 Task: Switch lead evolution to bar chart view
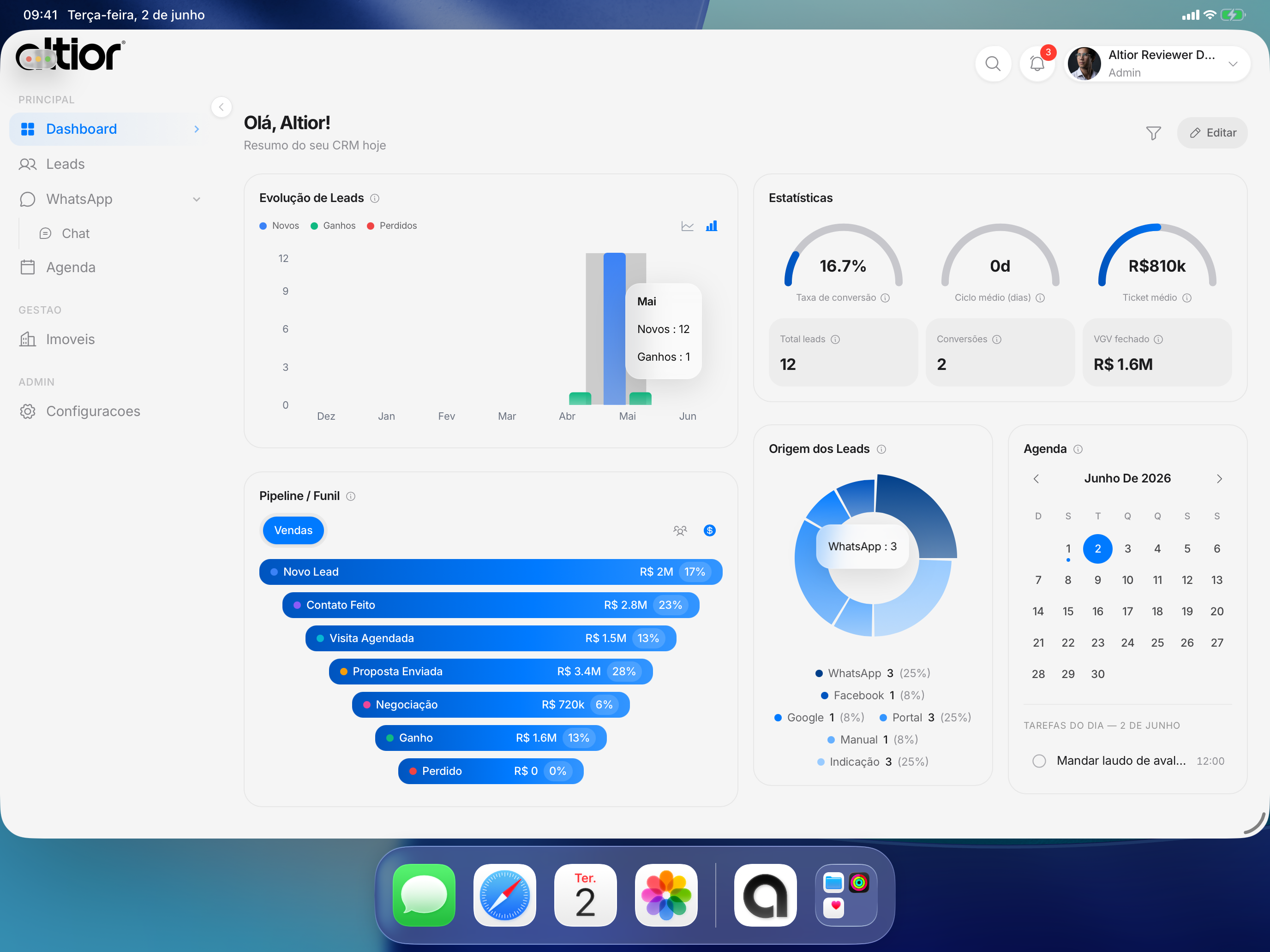711,226
